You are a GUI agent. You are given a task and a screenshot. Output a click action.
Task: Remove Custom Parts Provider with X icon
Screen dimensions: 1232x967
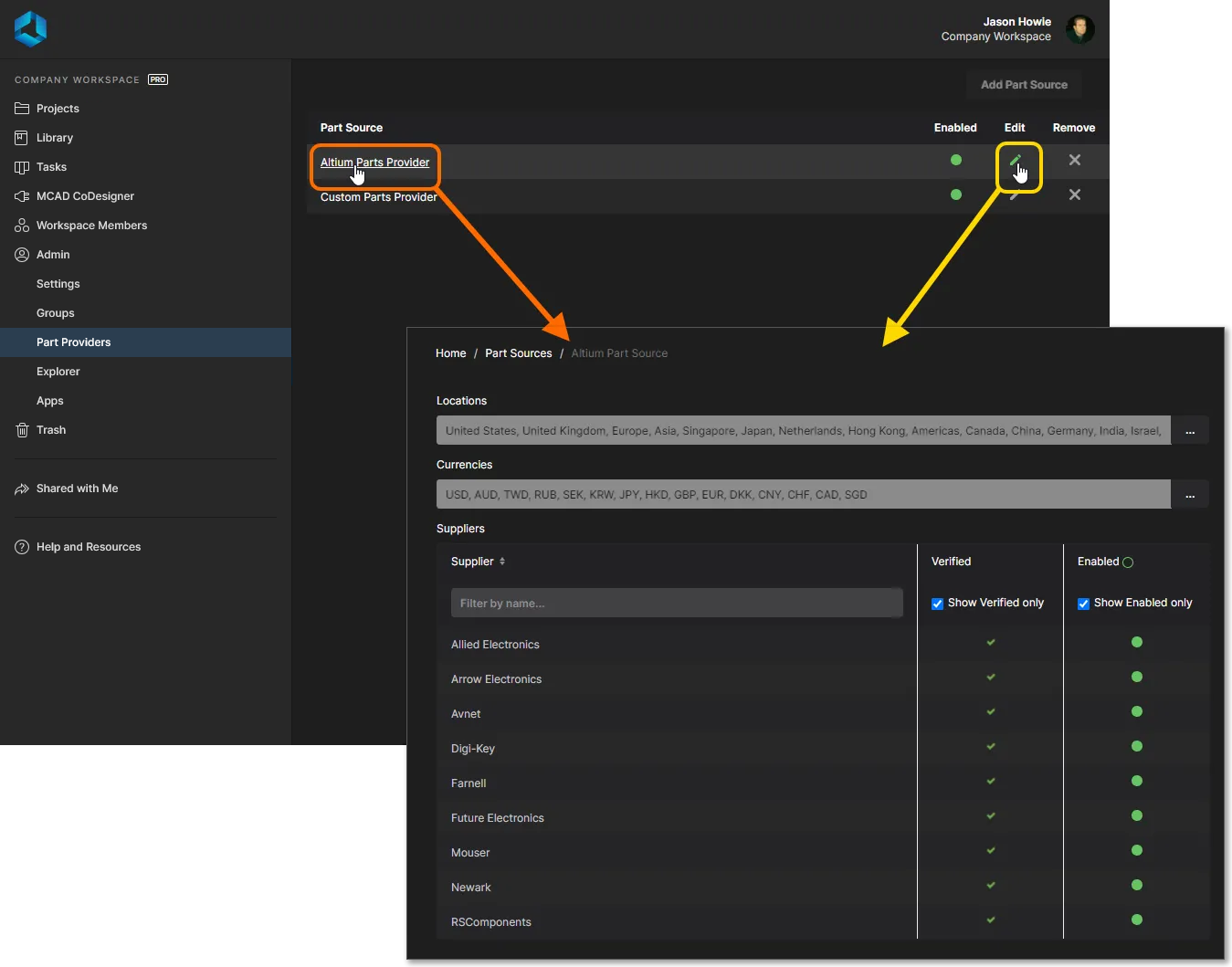pos(1075,194)
